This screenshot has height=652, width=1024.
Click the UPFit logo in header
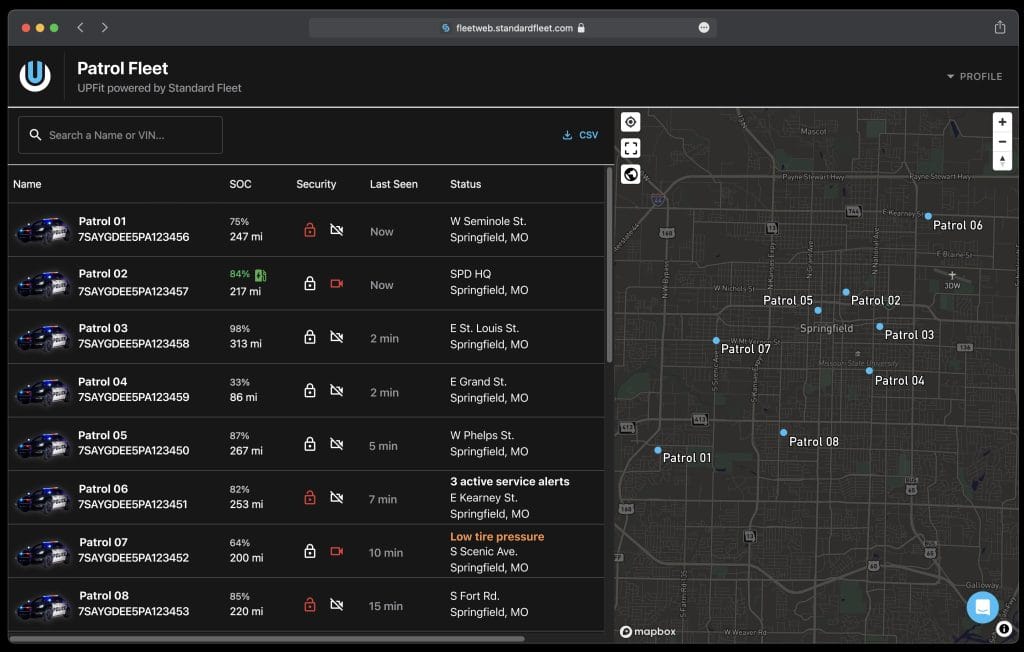click(x=35, y=76)
